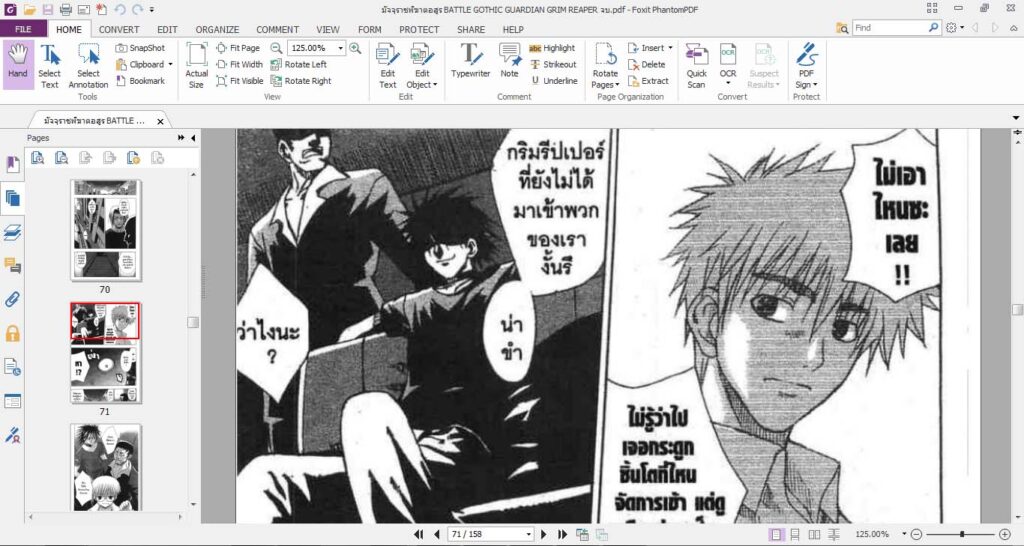Enable continuous facing view mode

834,534
